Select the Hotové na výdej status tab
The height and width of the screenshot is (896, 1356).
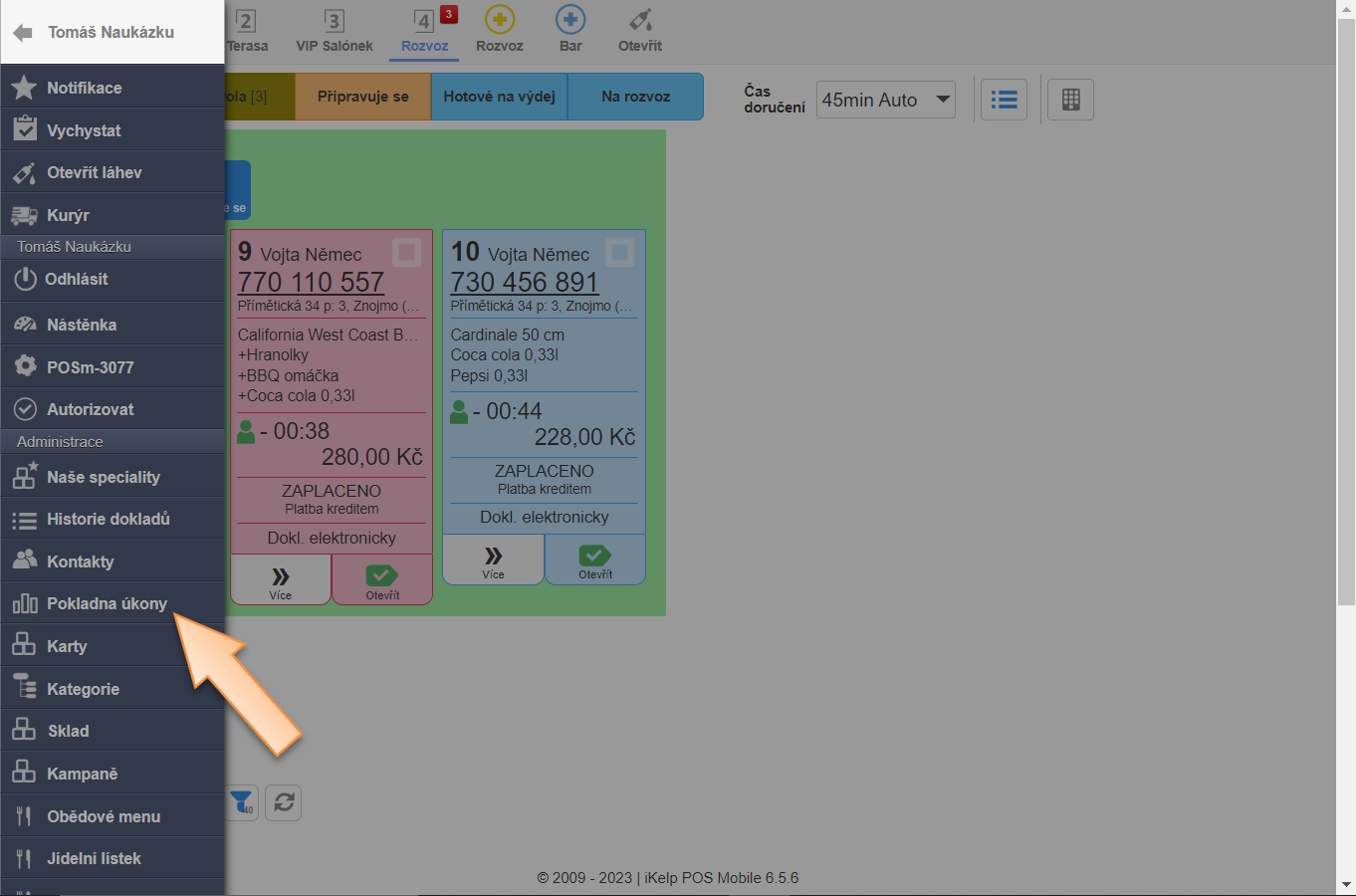point(499,97)
